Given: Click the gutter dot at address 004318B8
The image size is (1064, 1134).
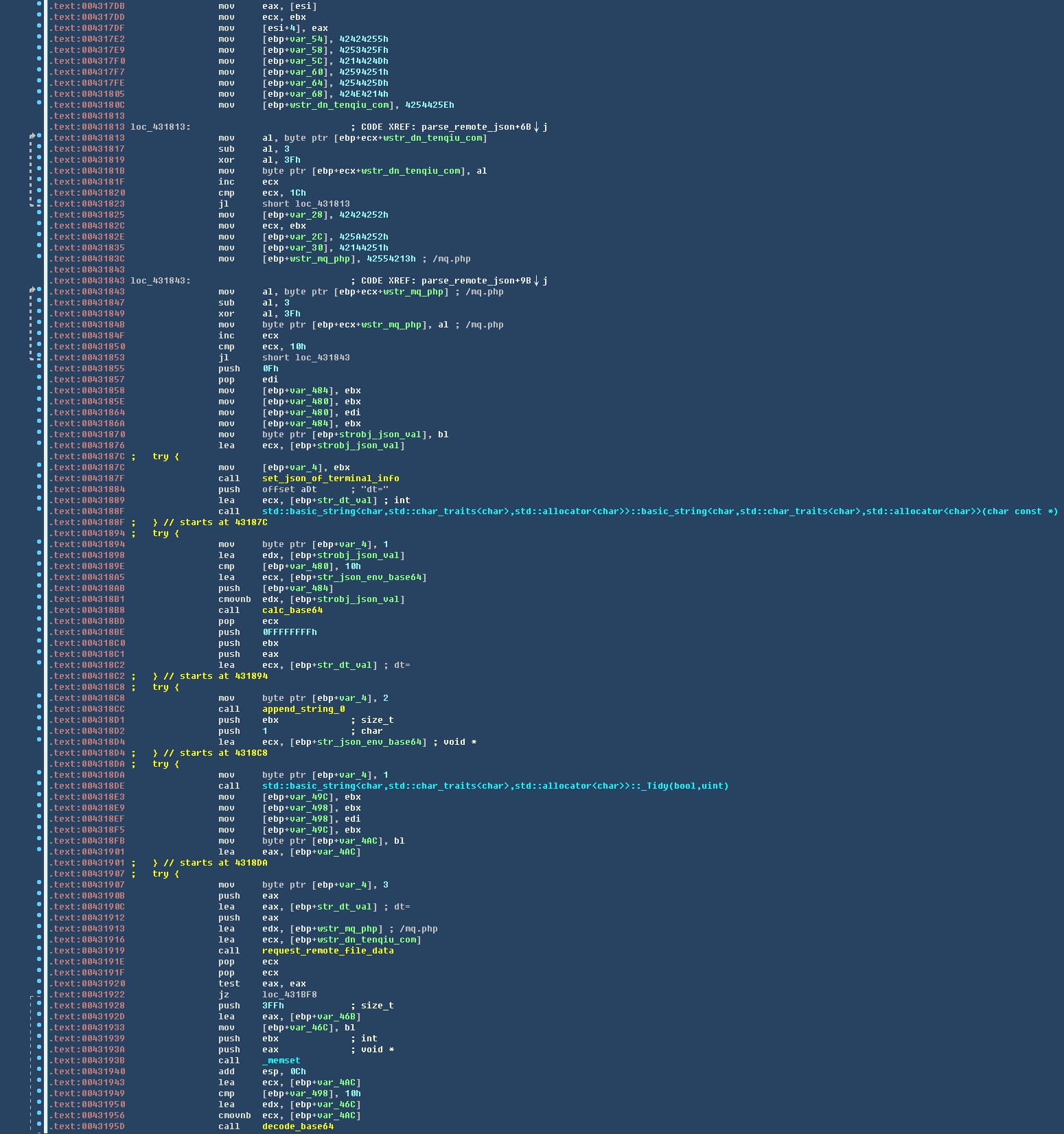Looking at the screenshot, I should (x=40, y=610).
